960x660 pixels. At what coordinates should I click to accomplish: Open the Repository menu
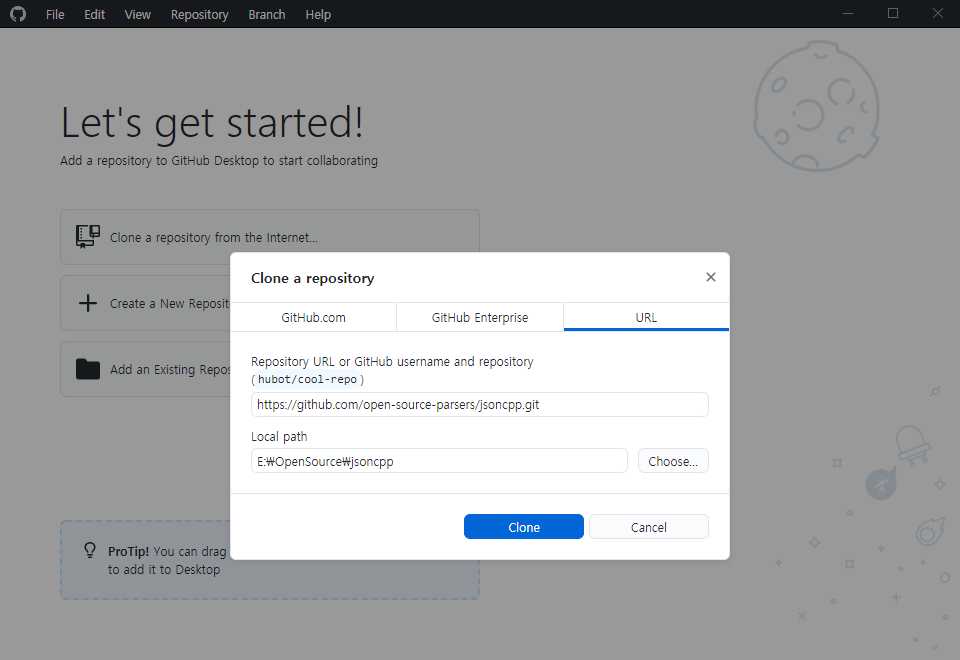(x=199, y=14)
